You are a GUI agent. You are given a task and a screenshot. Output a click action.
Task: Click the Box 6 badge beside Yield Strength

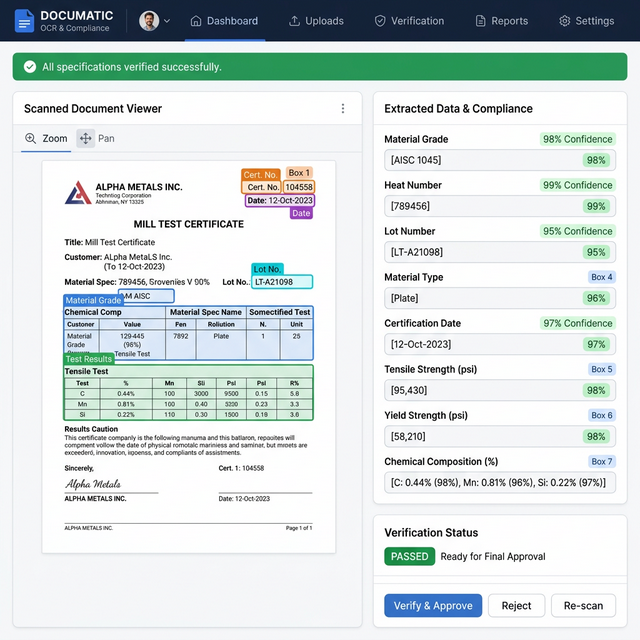click(x=602, y=416)
